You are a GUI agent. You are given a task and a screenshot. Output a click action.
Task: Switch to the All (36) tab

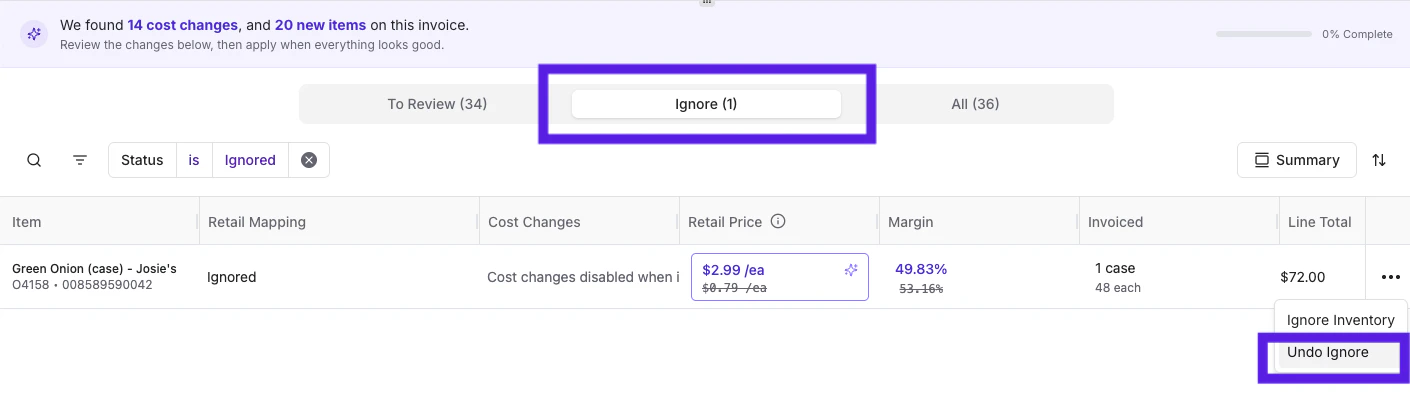pyautogui.click(x=974, y=104)
